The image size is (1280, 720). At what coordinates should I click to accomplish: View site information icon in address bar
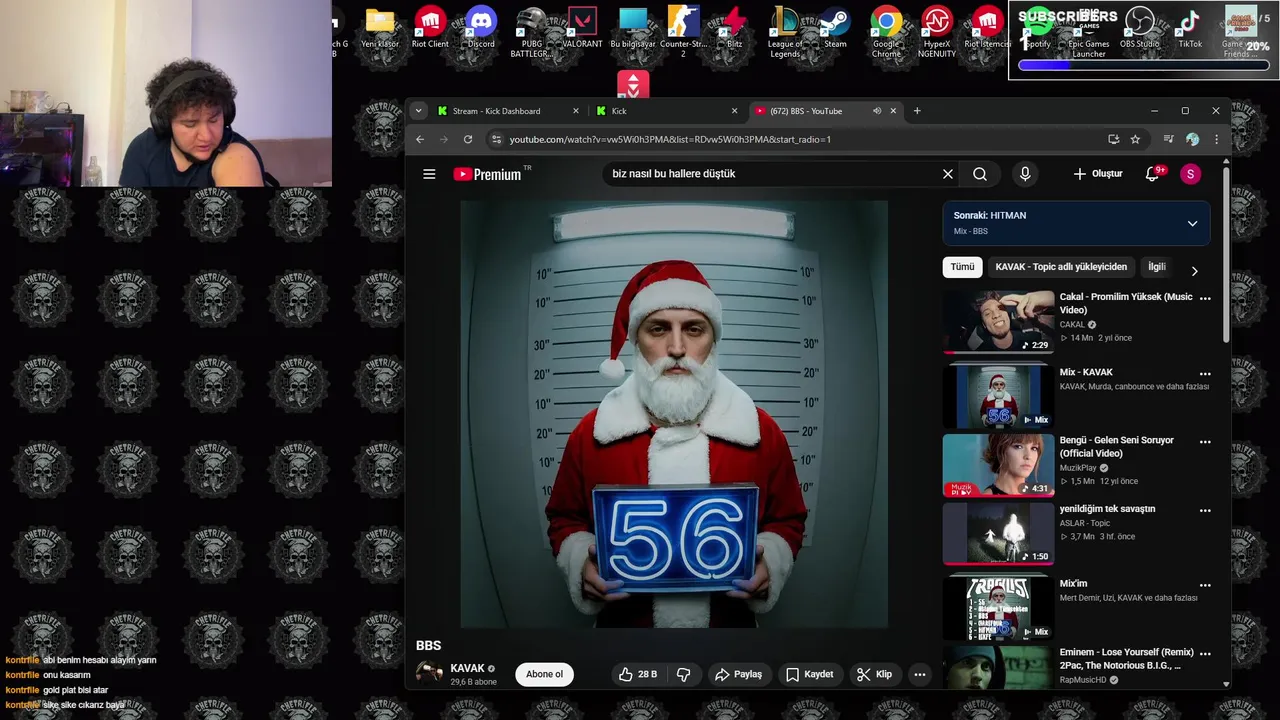(x=496, y=139)
